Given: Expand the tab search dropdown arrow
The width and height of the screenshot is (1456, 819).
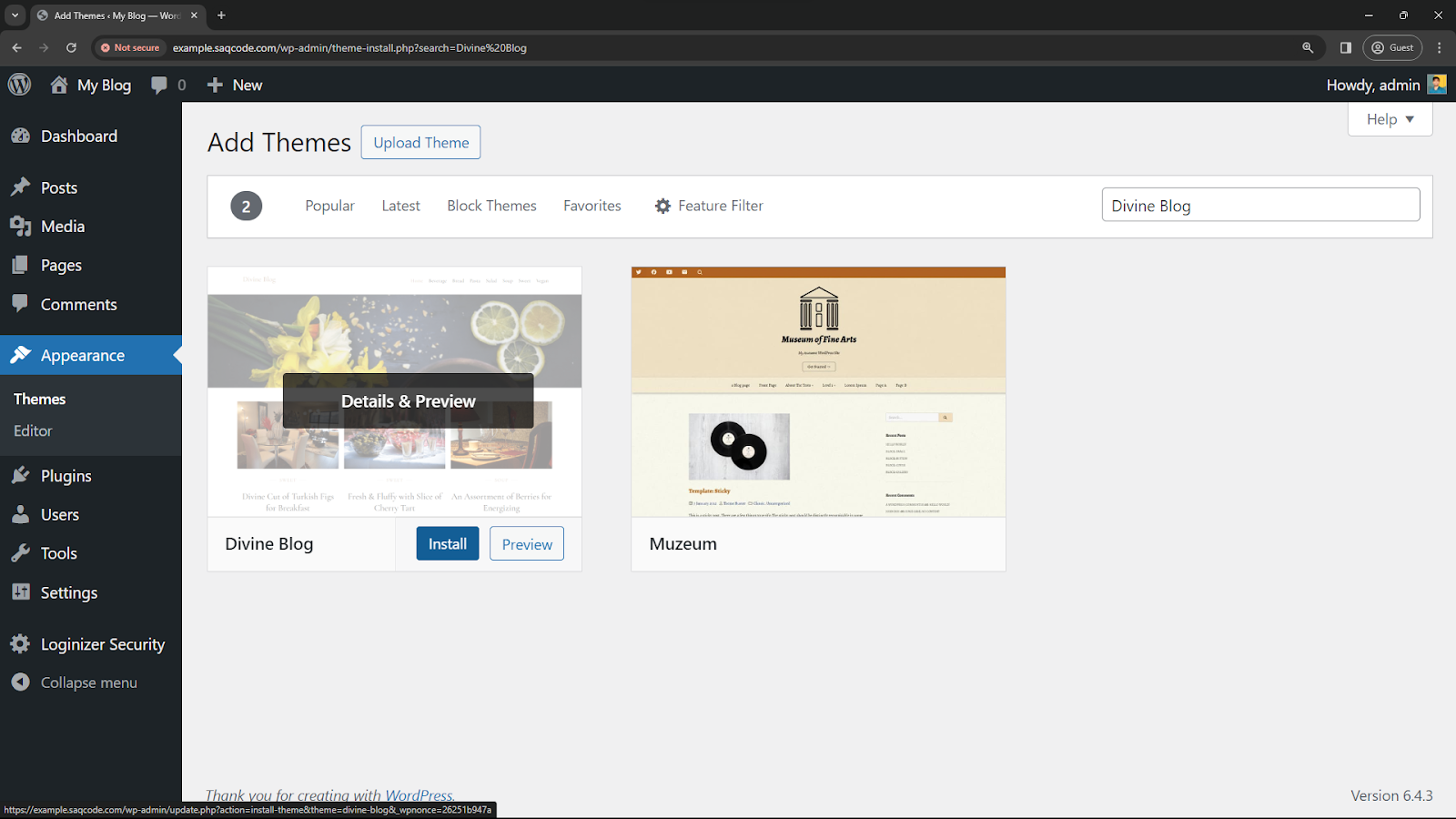Looking at the screenshot, I should click(x=15, y=15).
